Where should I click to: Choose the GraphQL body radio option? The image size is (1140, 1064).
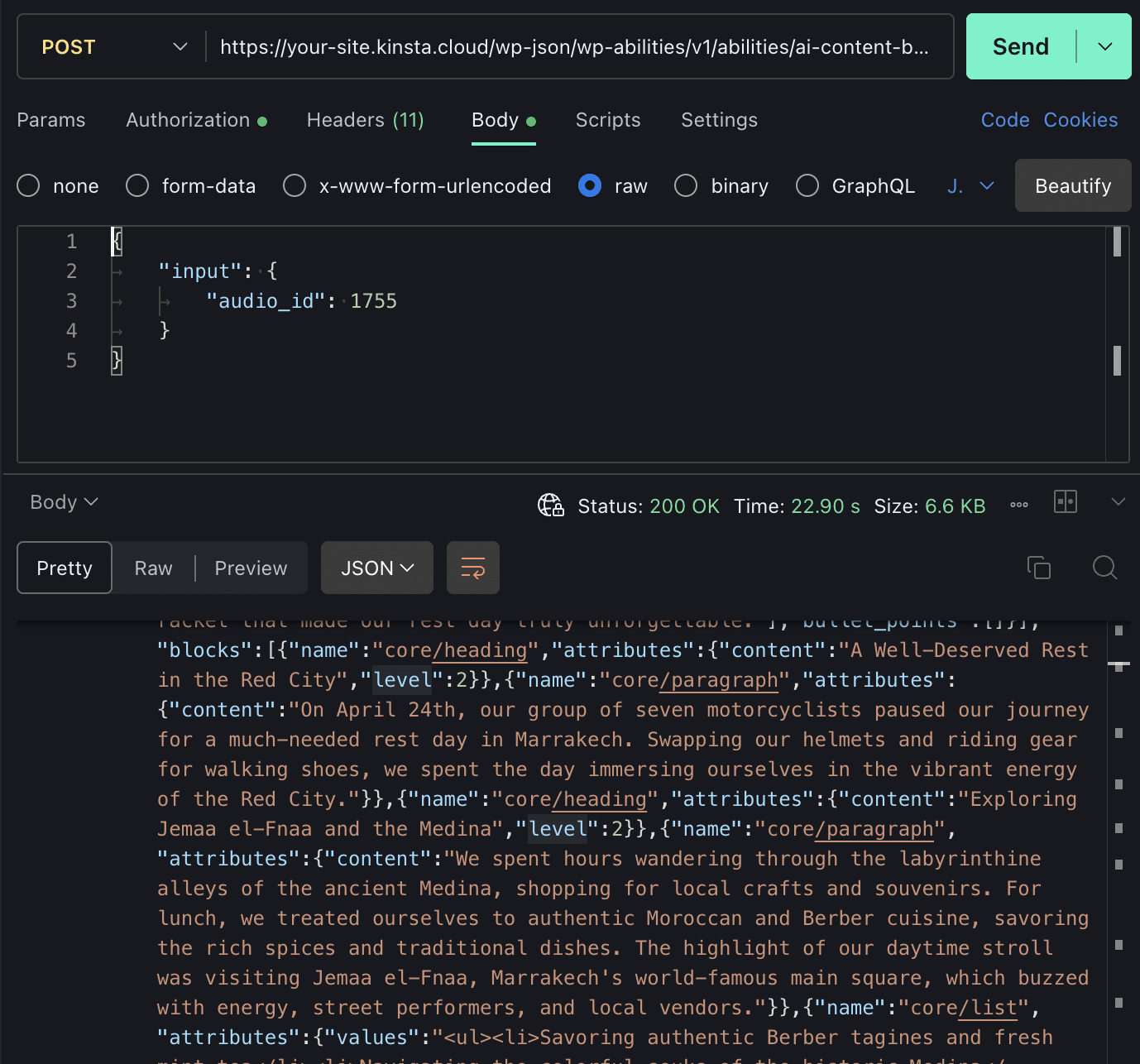tap(807, 185)
